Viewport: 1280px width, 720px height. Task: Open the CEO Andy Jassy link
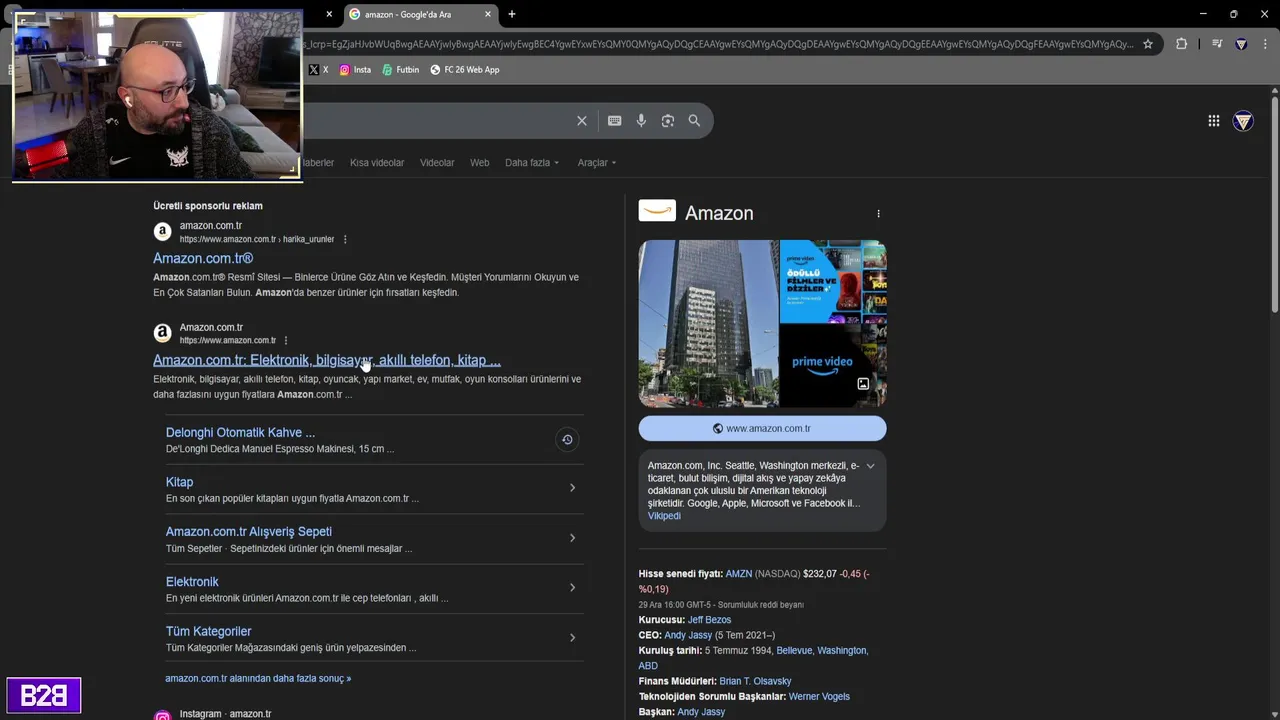click(688, 635)
